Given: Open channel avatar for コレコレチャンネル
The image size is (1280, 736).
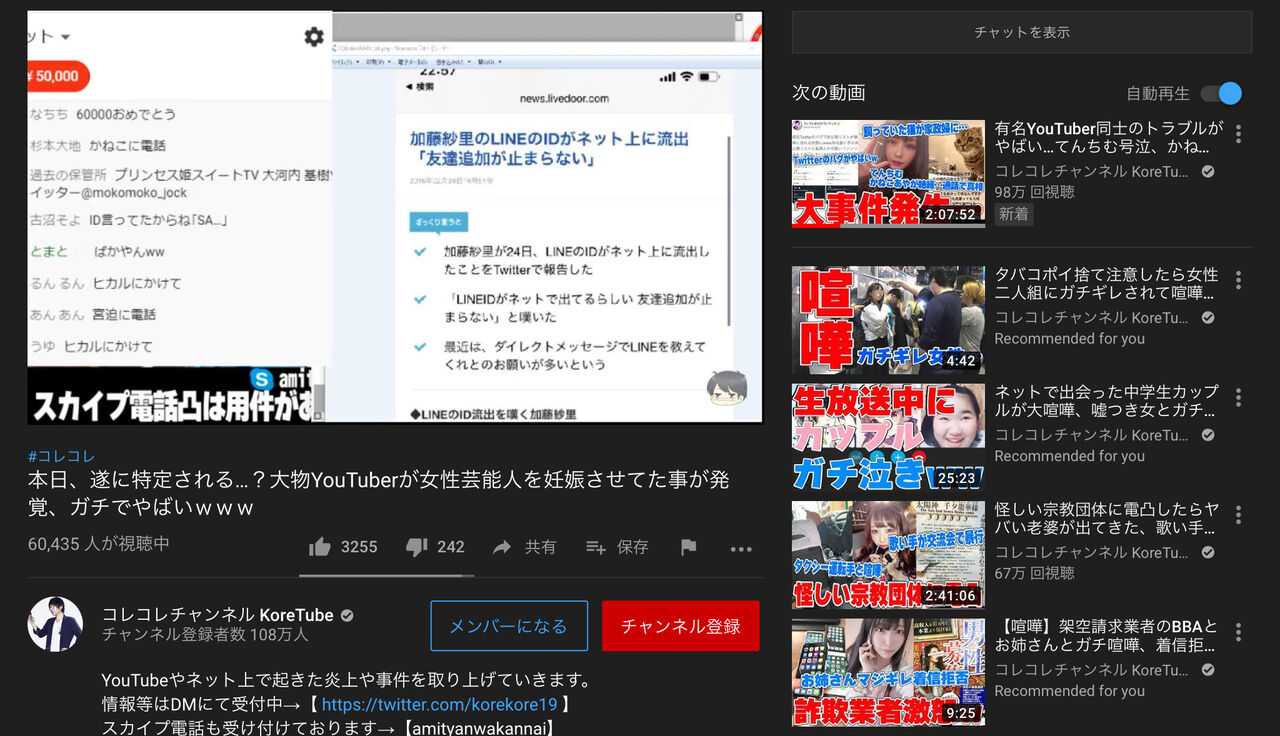Looking at the screenshot, I should point(55,625).
